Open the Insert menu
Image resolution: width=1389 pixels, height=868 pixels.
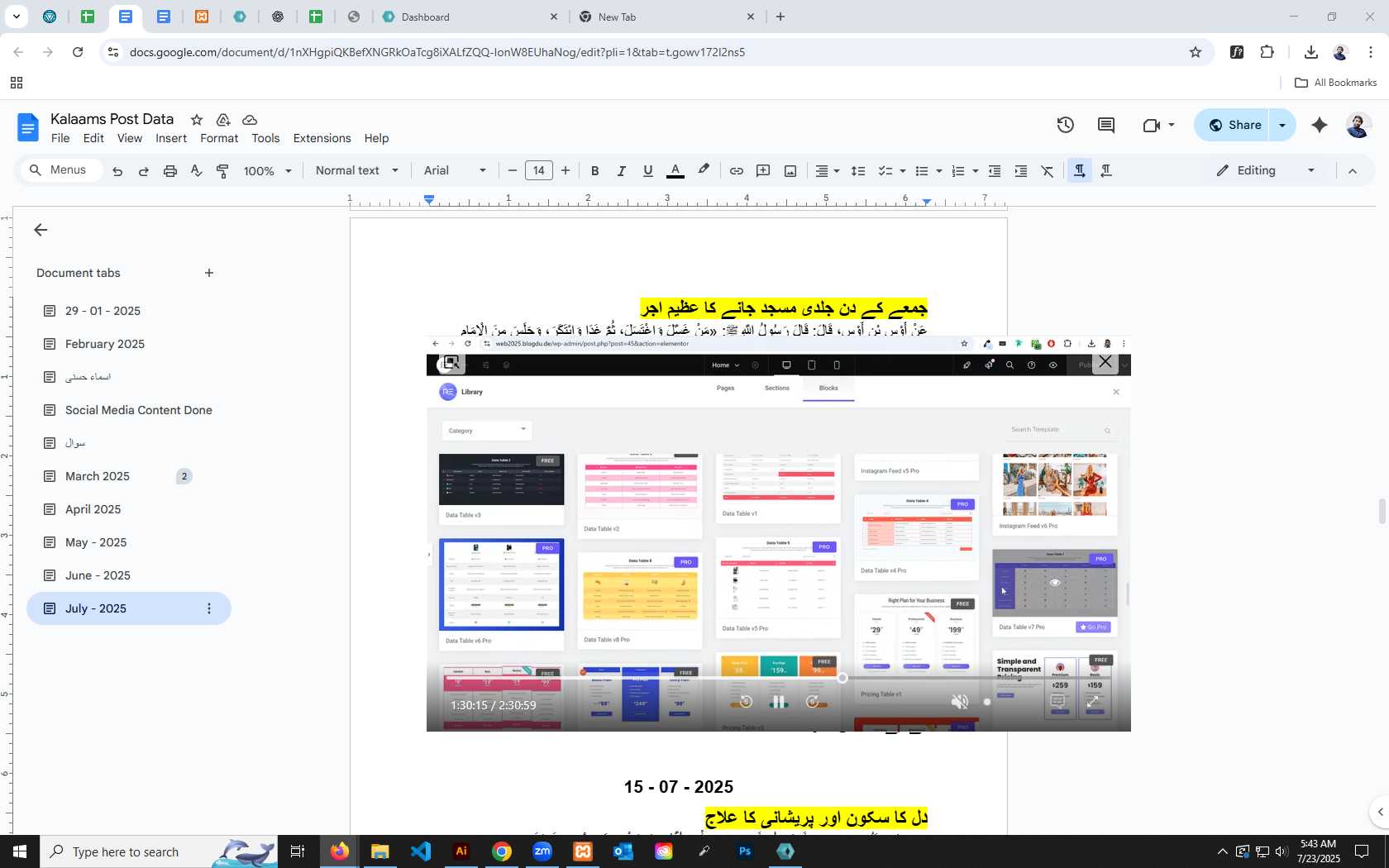tap(171, 138)
